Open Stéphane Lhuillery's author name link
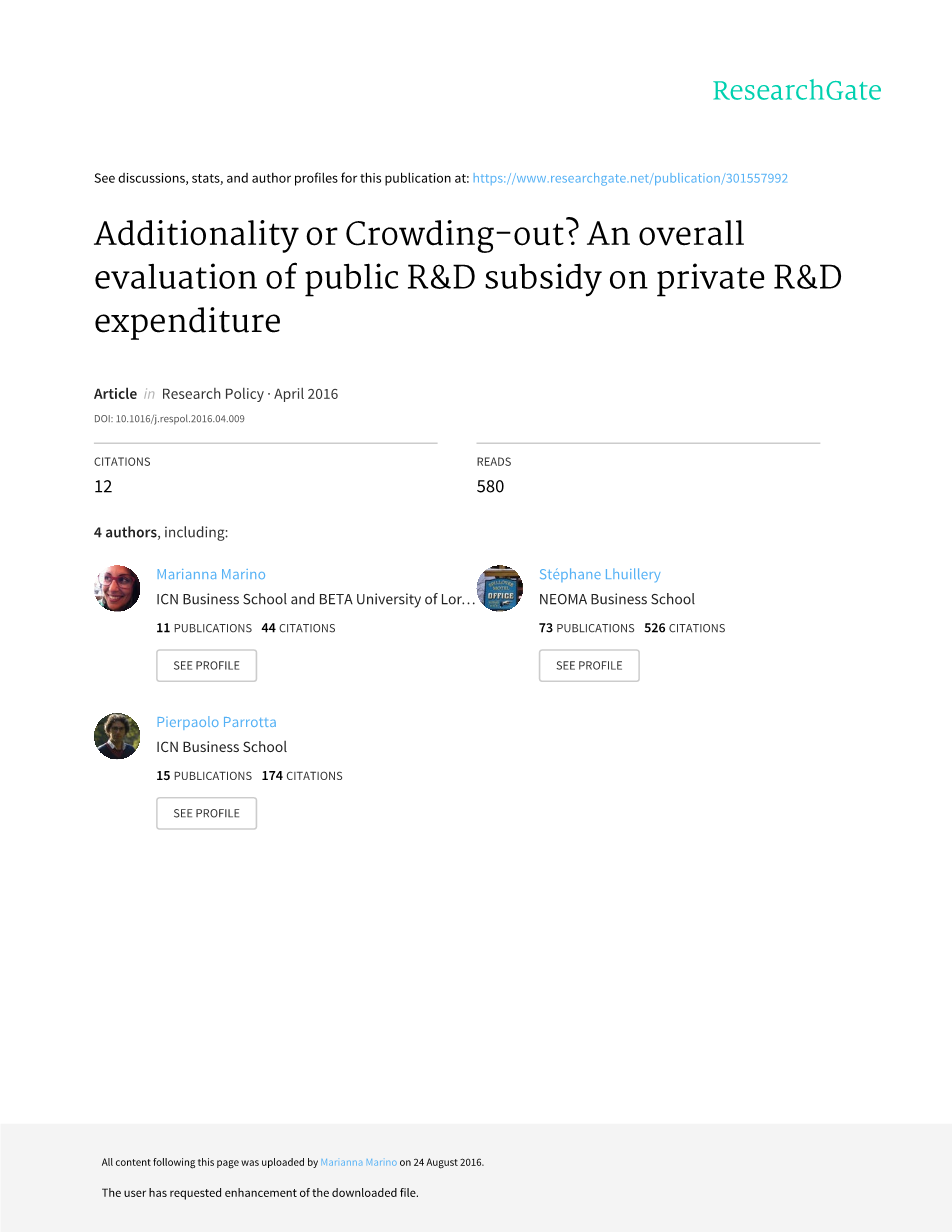The height and width of the screenshot is (1232, 952). [599, 574]
